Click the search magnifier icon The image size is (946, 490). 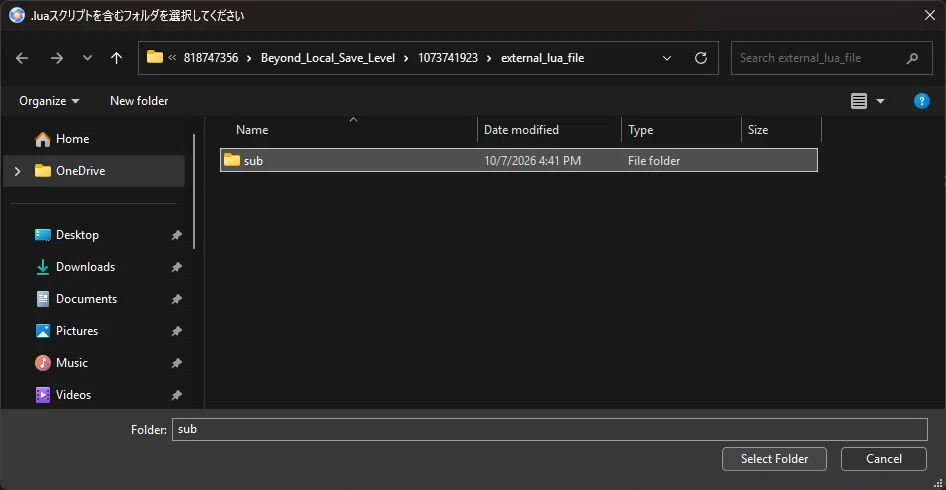[912, 59]
